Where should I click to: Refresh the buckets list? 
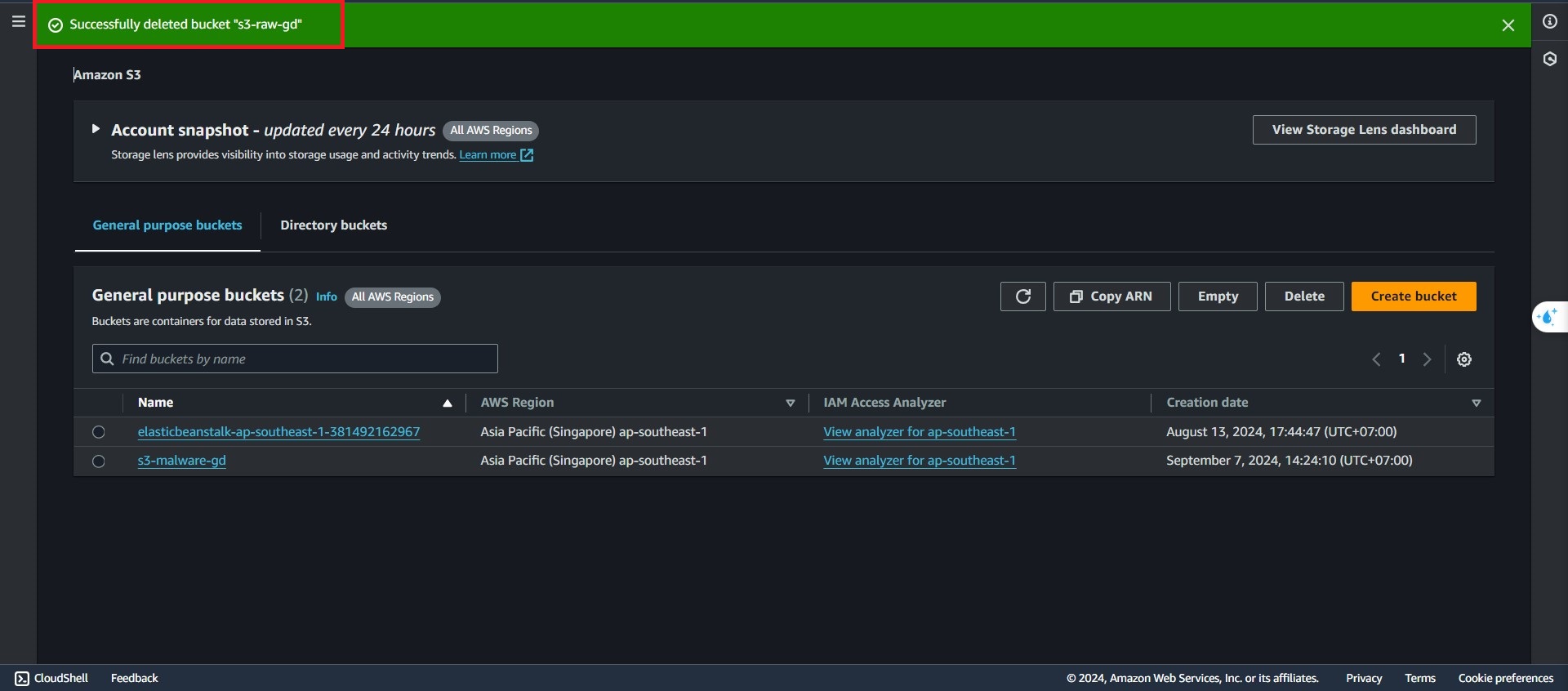[1022, 296]
